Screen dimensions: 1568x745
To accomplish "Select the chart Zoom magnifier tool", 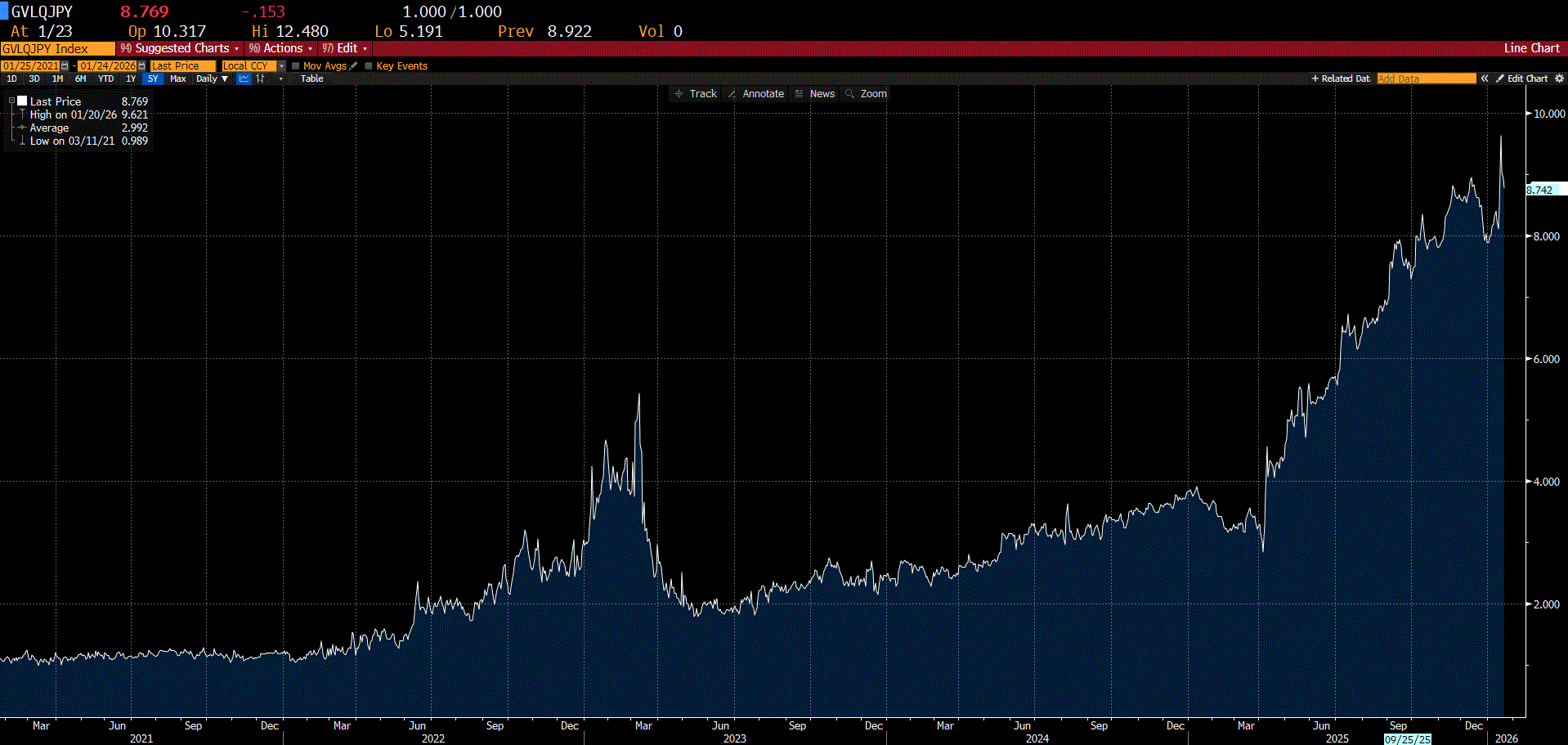I will tap(866, 93).
